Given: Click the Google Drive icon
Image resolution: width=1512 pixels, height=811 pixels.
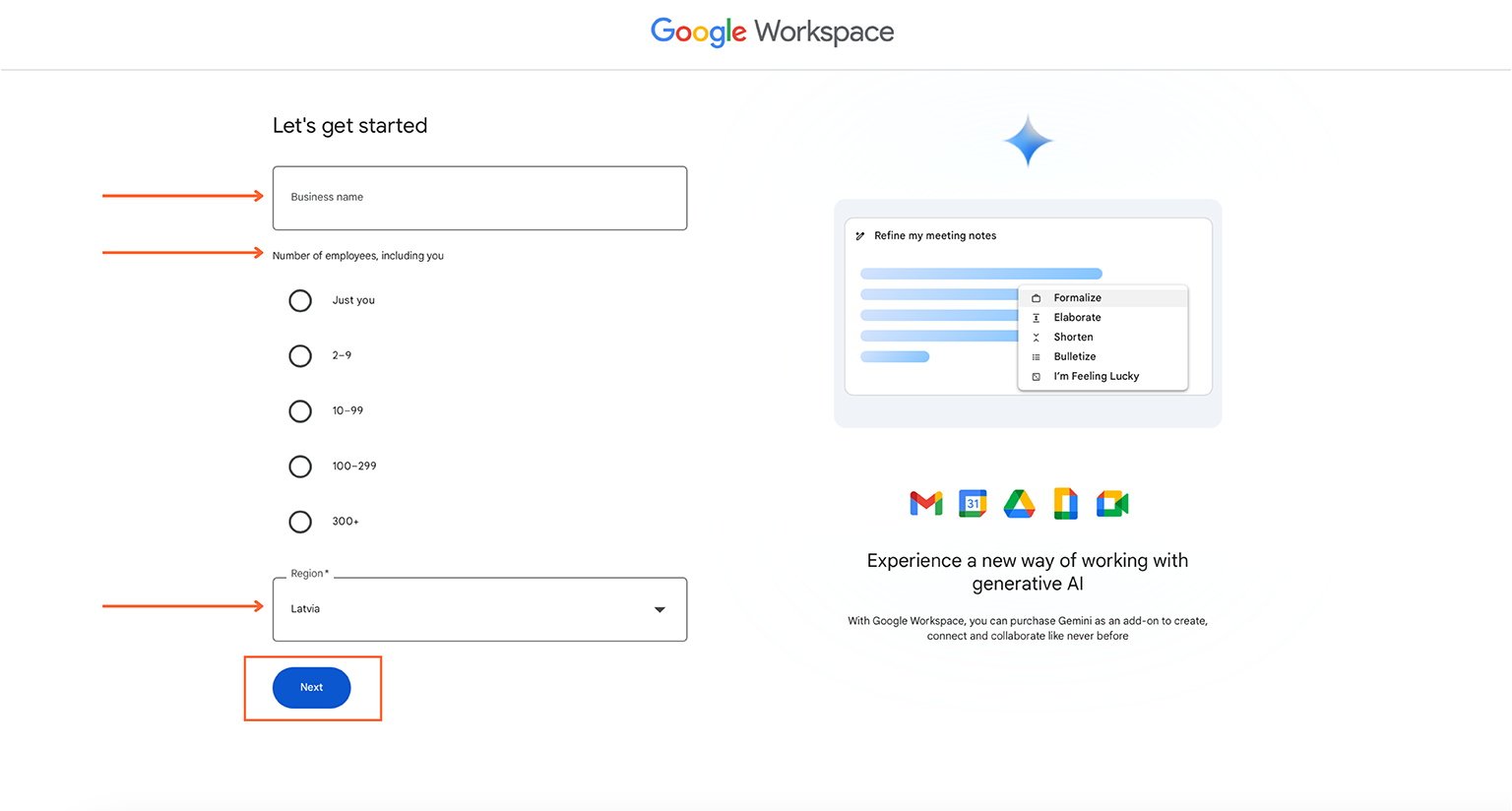Looking at the screenshot, I should pos(1019,504).
